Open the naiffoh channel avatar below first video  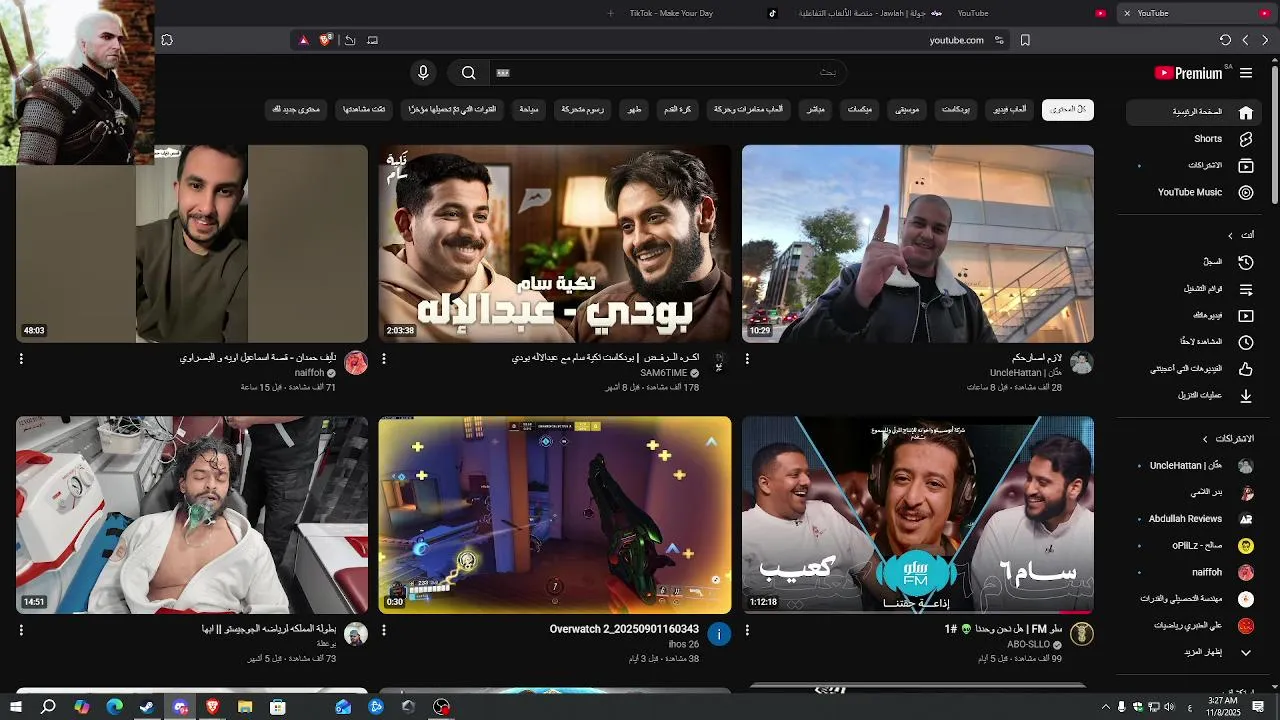tap(356, 362)
